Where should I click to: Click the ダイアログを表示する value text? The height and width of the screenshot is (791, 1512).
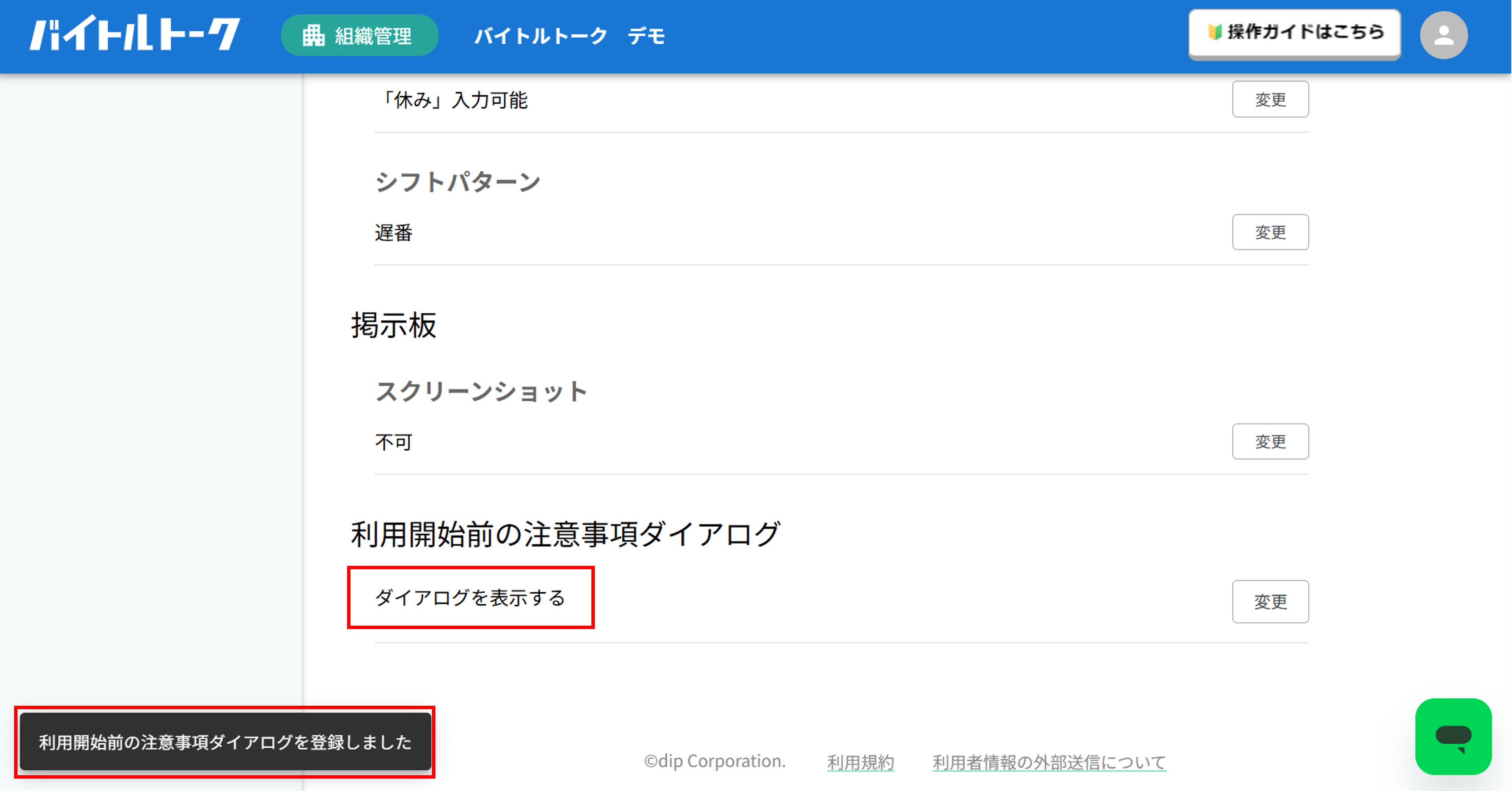470,598
